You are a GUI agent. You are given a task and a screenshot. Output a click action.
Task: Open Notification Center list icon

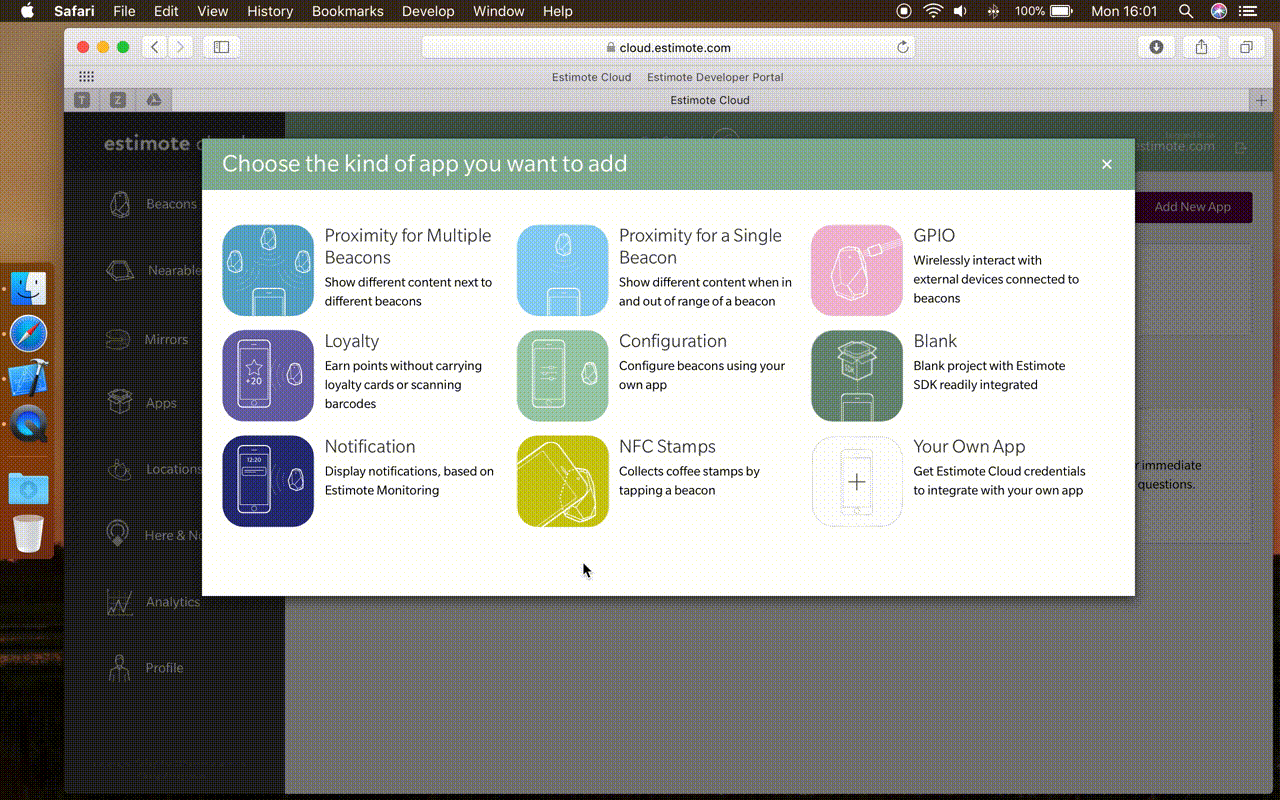1248,11
